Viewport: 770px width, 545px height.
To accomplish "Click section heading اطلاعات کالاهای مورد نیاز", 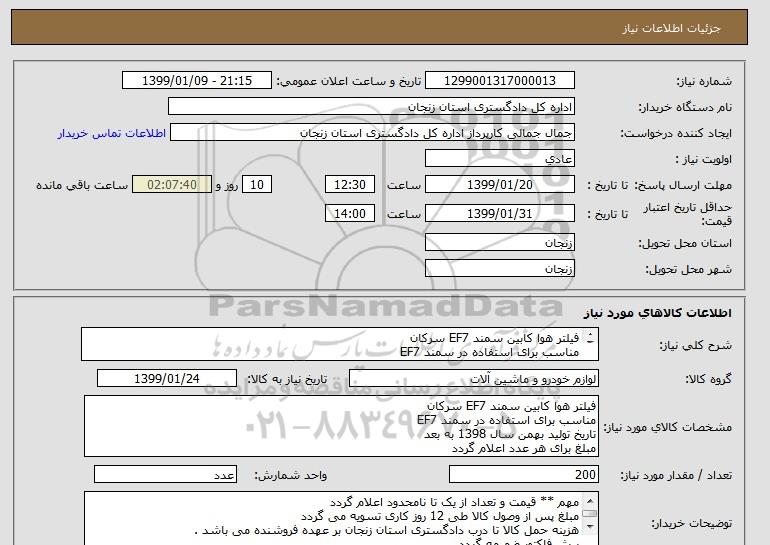I will (x=658, y=313).
